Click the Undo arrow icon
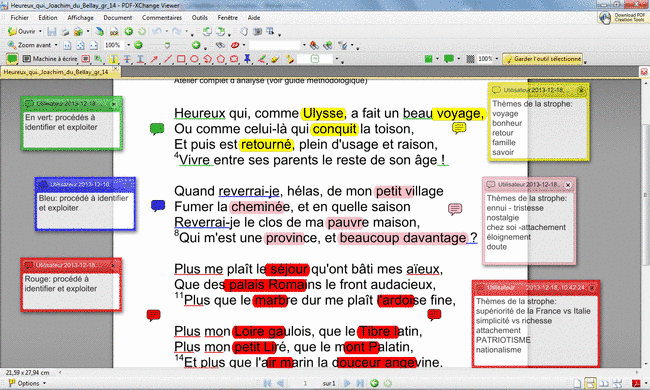The height and width of the screenshot is (390, 650). click(157, 31)
